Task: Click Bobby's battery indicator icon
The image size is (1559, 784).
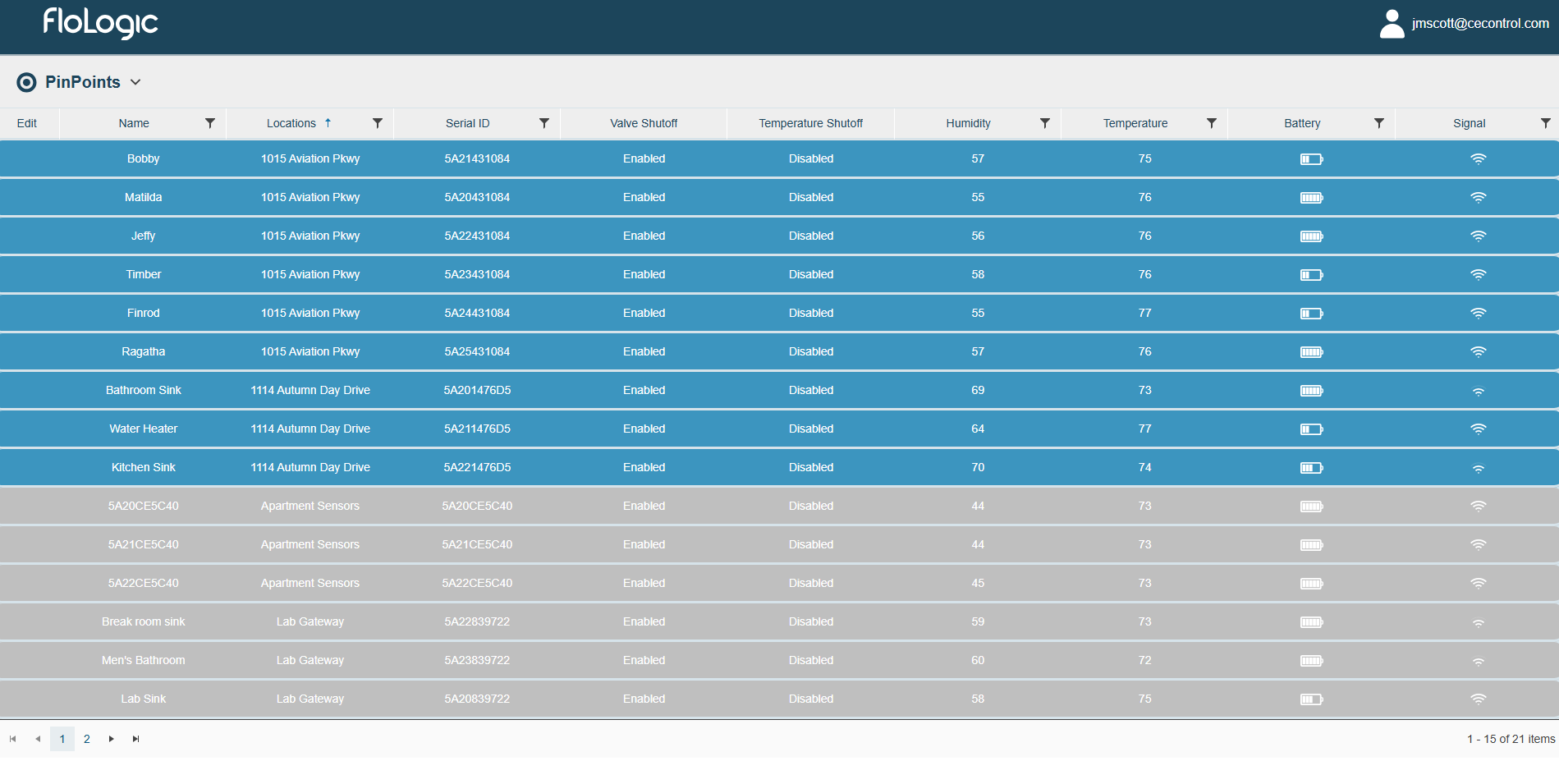Action: click(1309, 158)
